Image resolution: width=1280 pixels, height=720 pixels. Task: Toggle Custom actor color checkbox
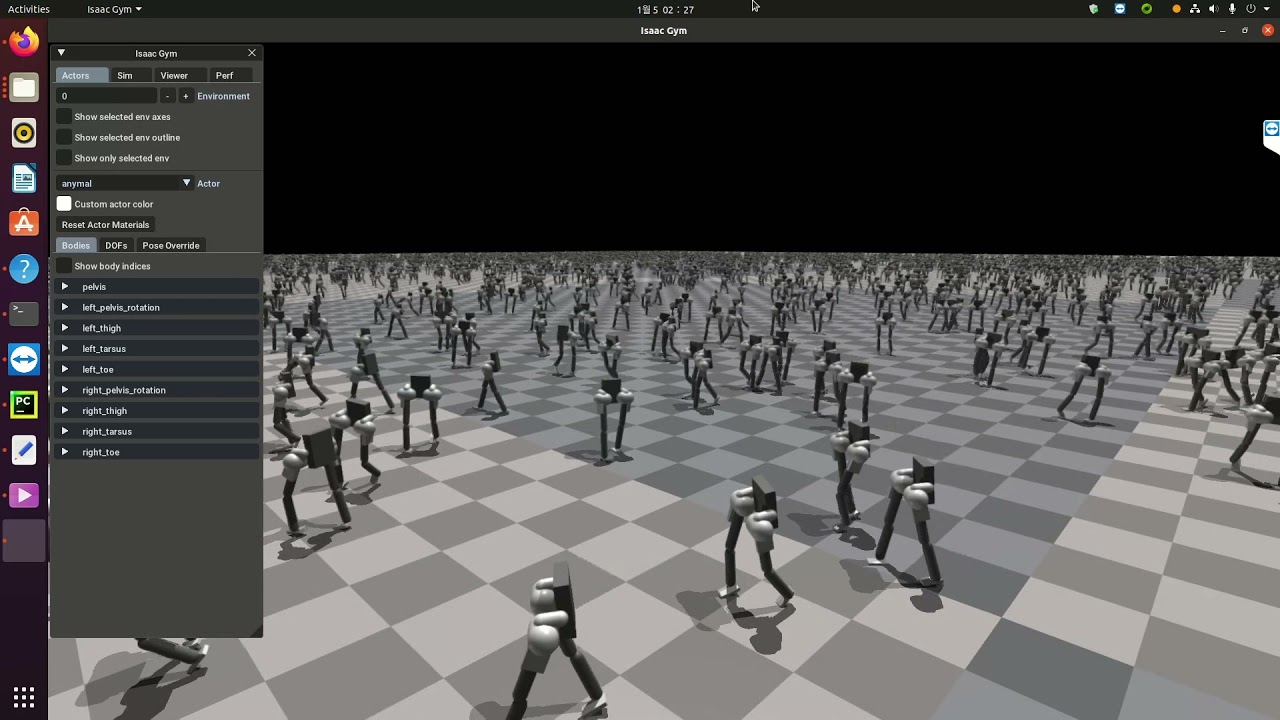point(64,204)
